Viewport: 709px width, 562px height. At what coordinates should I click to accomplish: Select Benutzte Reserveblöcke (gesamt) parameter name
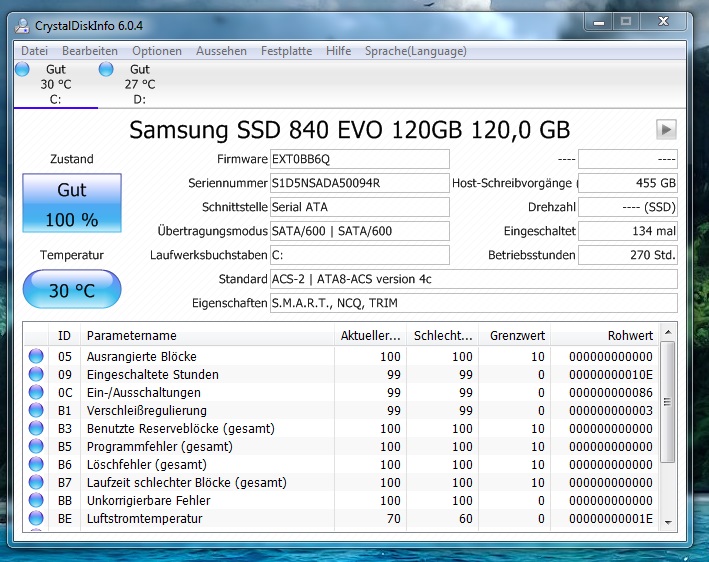pyautogui.click(x=181, y=428)
